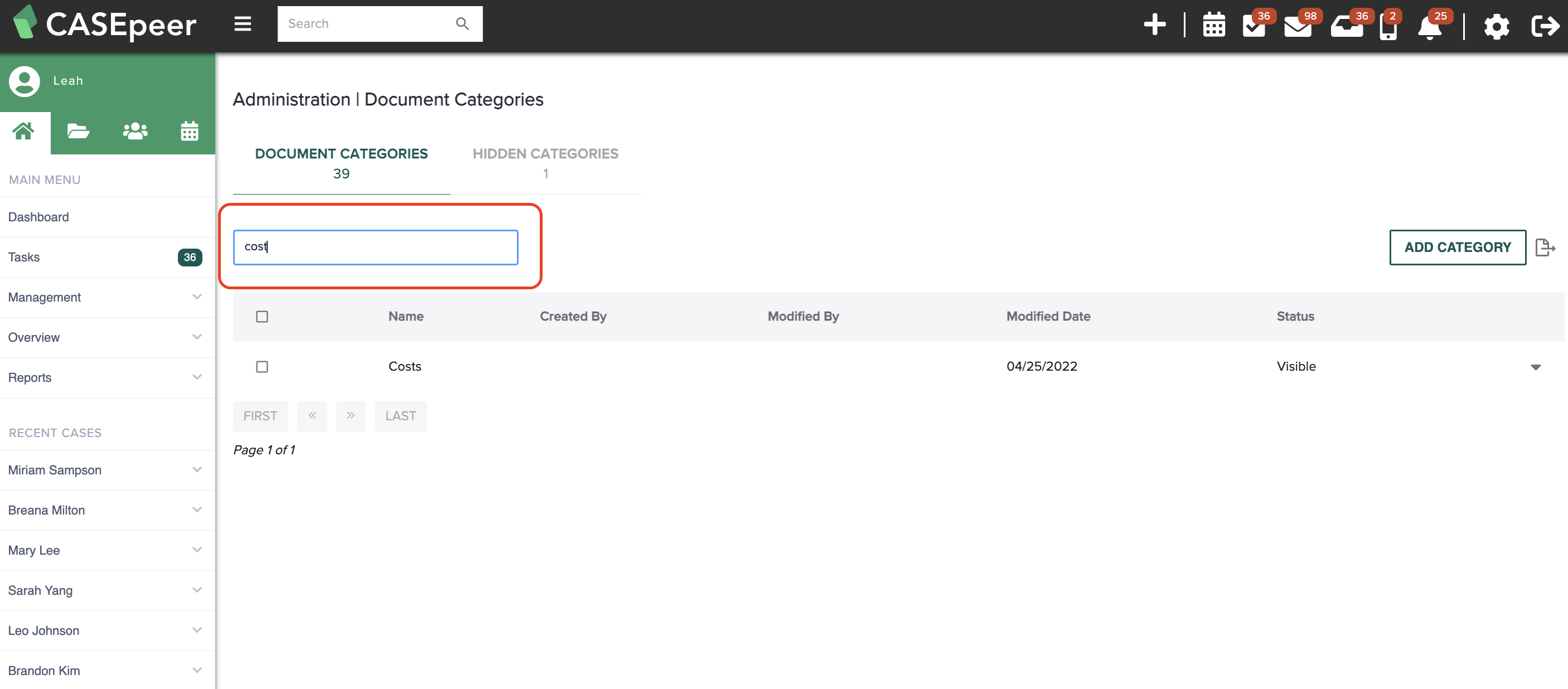The width and height of the screenshot is (1568, 689).
Task: Click the Tasks count badge 36
Action: pos(190,258)
